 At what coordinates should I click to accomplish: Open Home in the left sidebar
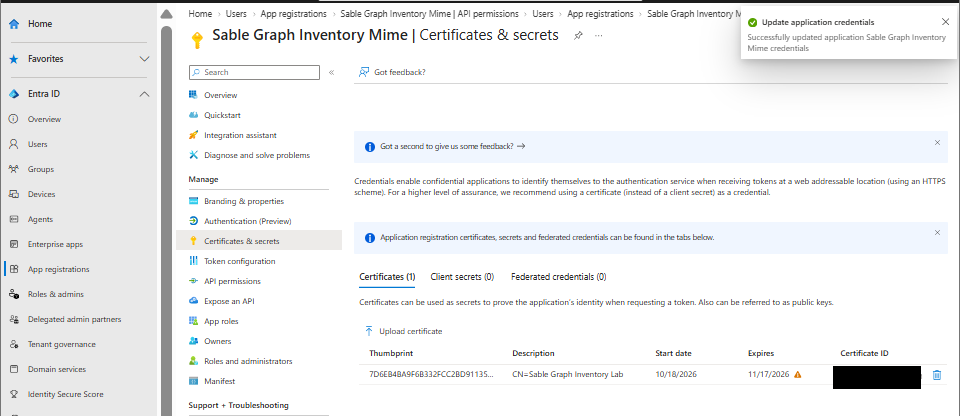[x=40, y=24]
